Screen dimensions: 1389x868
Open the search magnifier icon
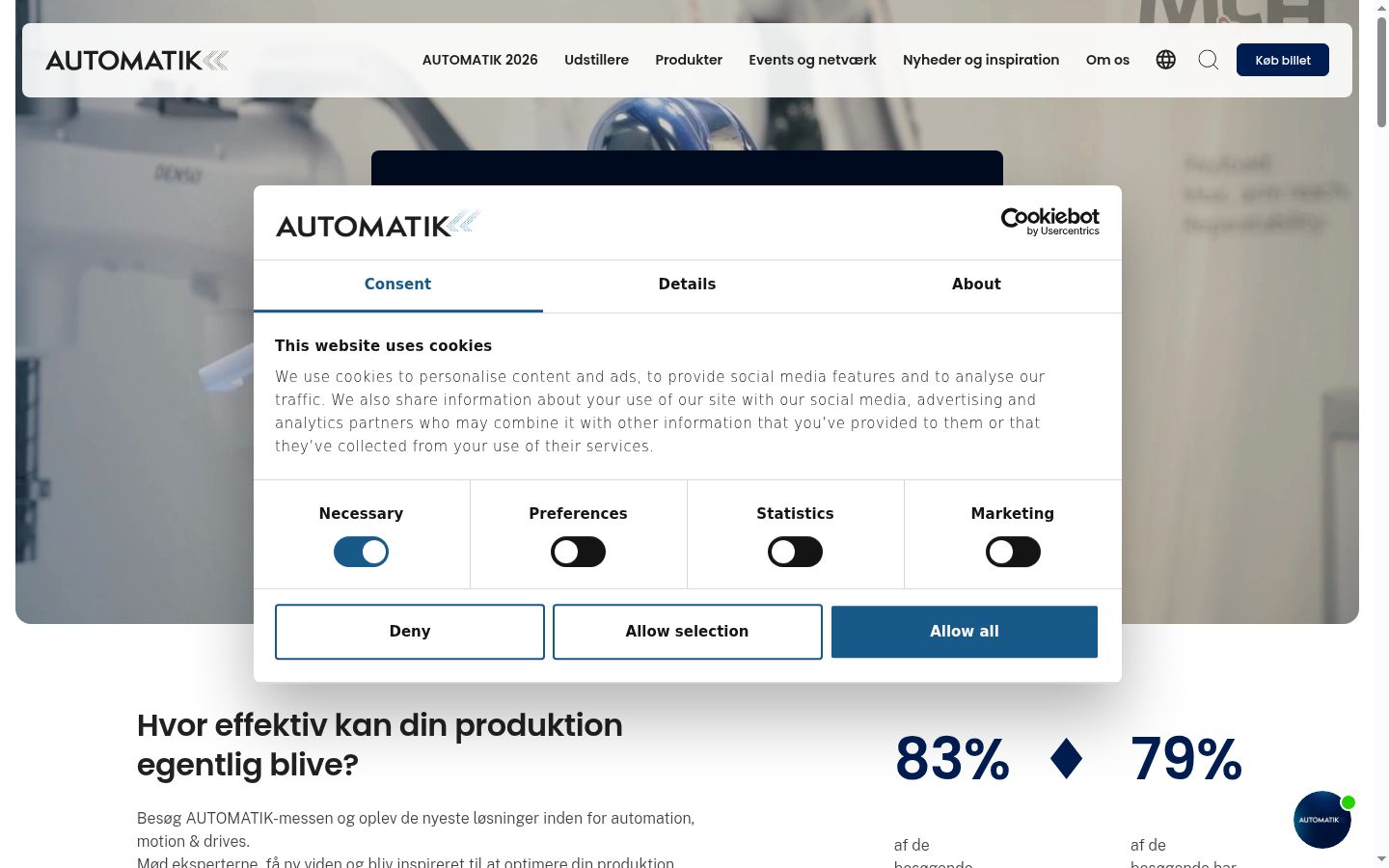coord(1208,60)
